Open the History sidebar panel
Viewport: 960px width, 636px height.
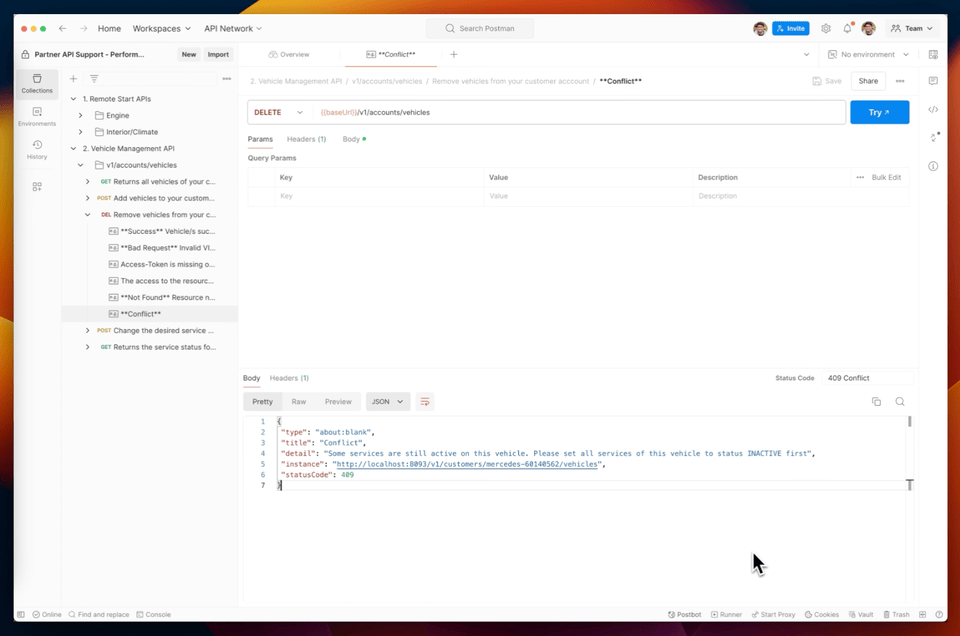(37, 149)
